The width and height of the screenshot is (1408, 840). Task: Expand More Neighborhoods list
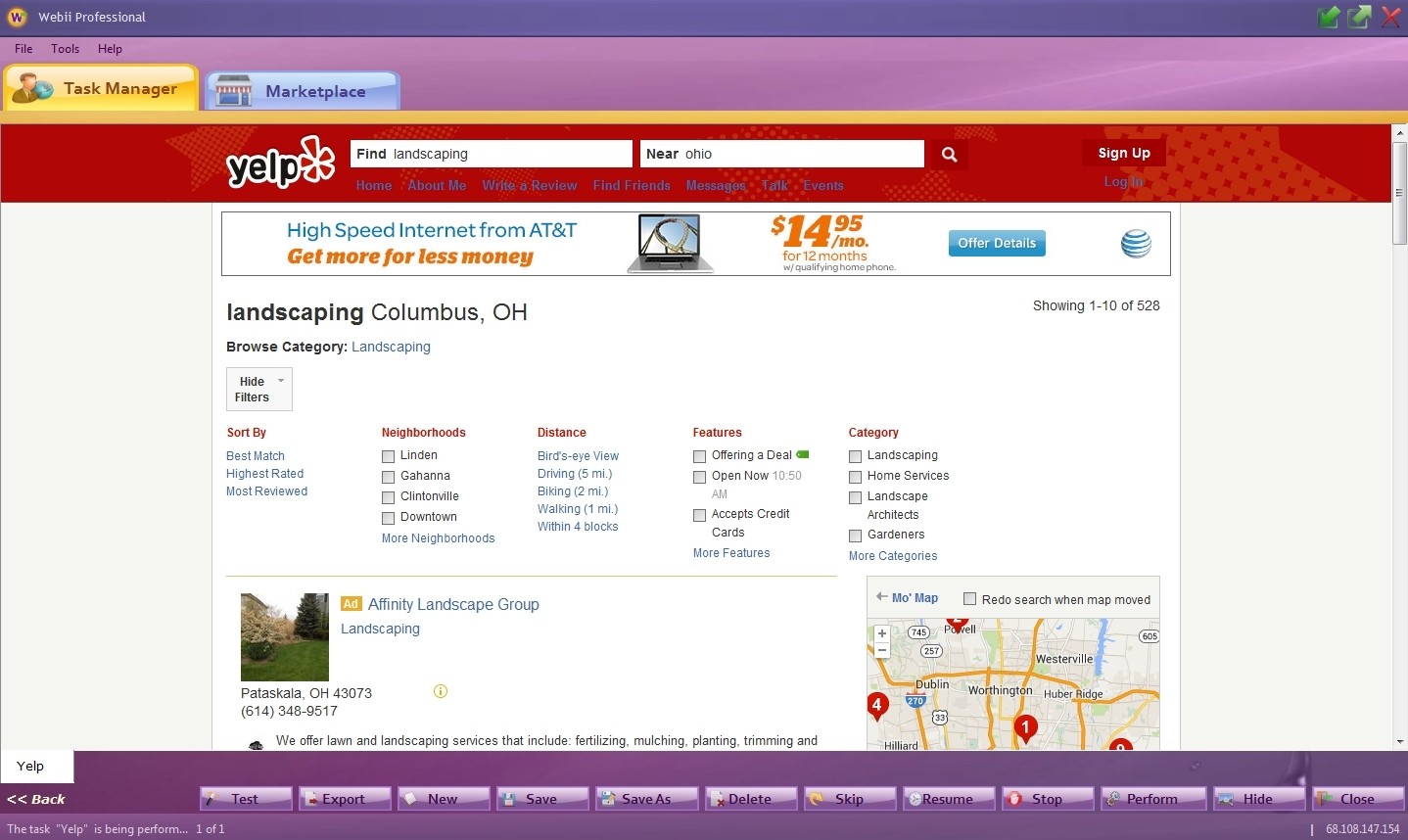coord(438,538)
